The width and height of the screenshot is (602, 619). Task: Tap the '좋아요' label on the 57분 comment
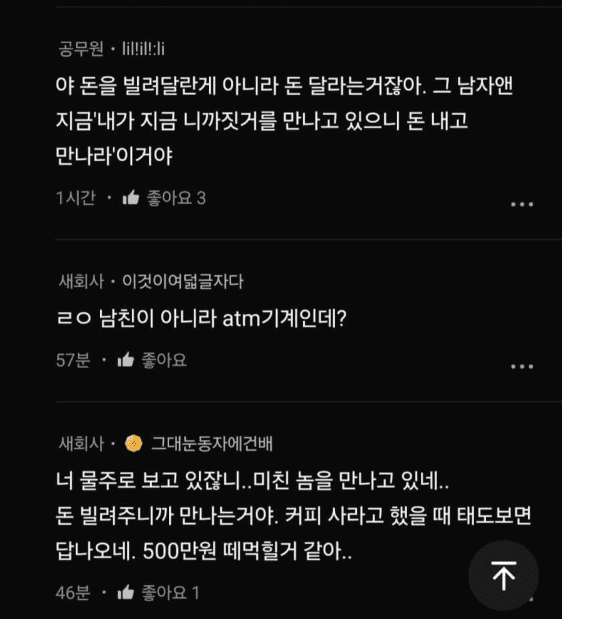164,360
